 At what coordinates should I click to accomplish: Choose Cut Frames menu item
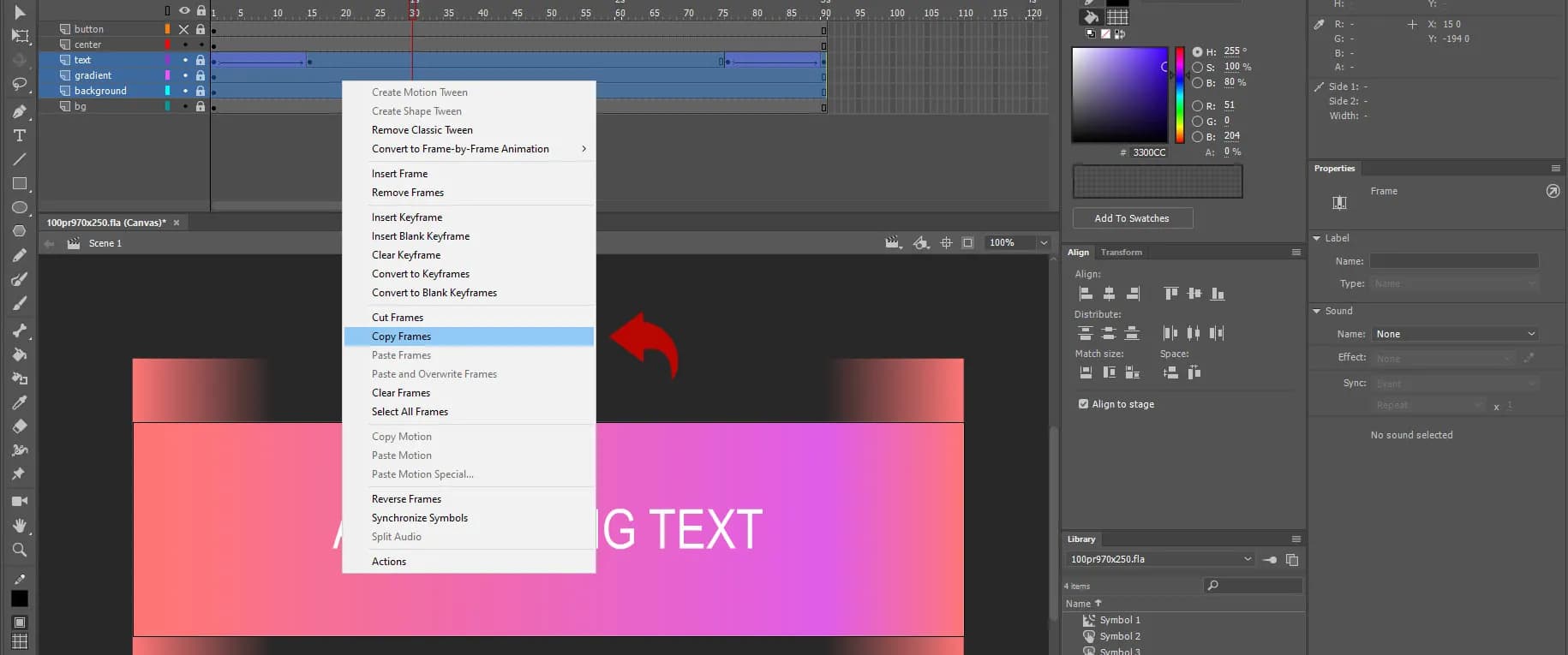click(x=469, y=318)
